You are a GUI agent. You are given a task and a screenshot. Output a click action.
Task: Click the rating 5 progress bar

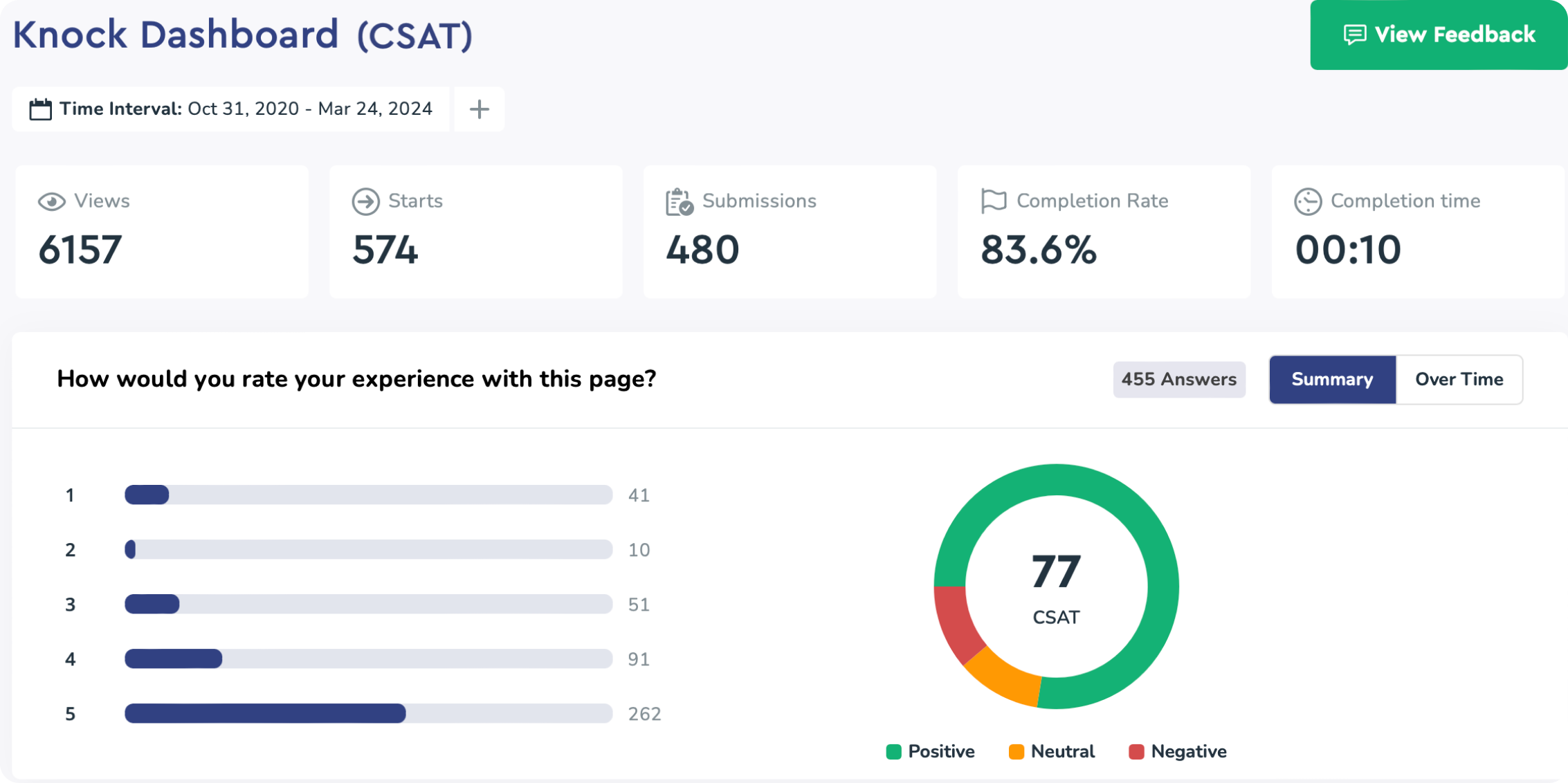click(x=367, y=713)
